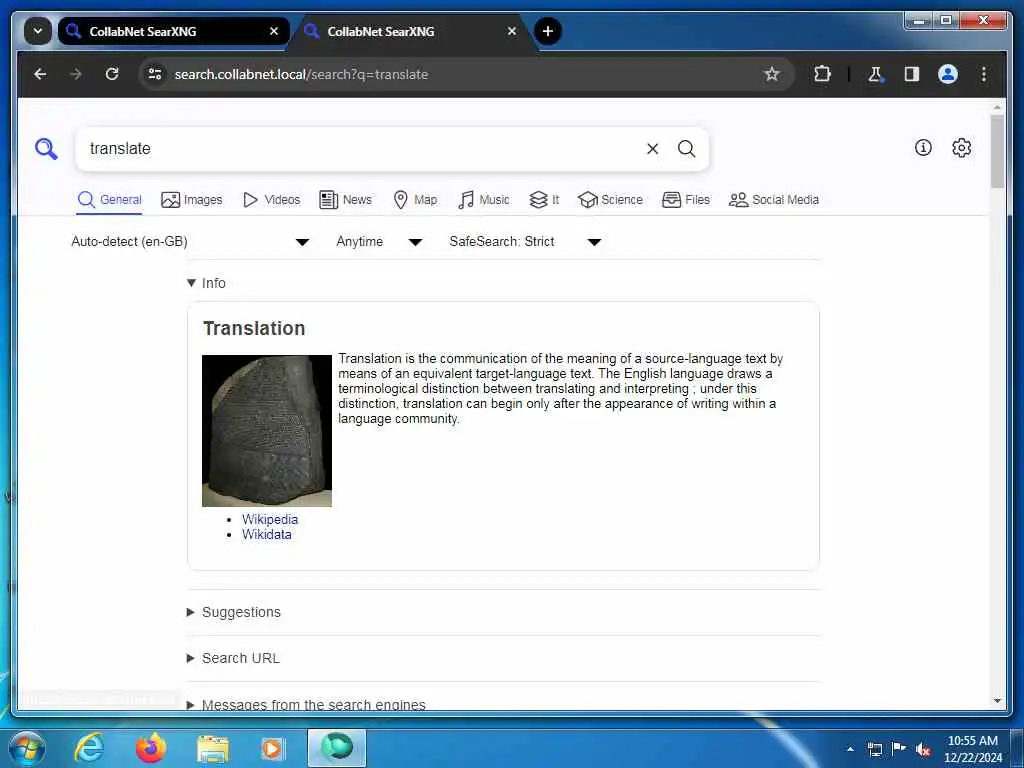Launch Internet Explorer from taskbar
The image size is (1024, 768).
pos(88,748)
